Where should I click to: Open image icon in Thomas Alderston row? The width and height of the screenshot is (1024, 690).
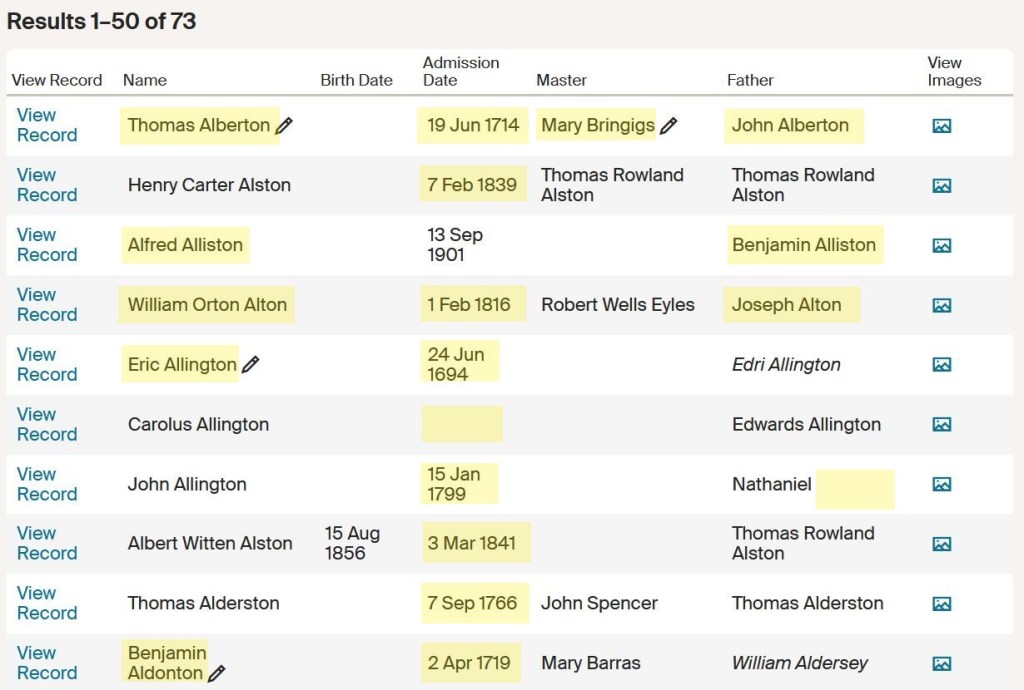tap(941, 604)
